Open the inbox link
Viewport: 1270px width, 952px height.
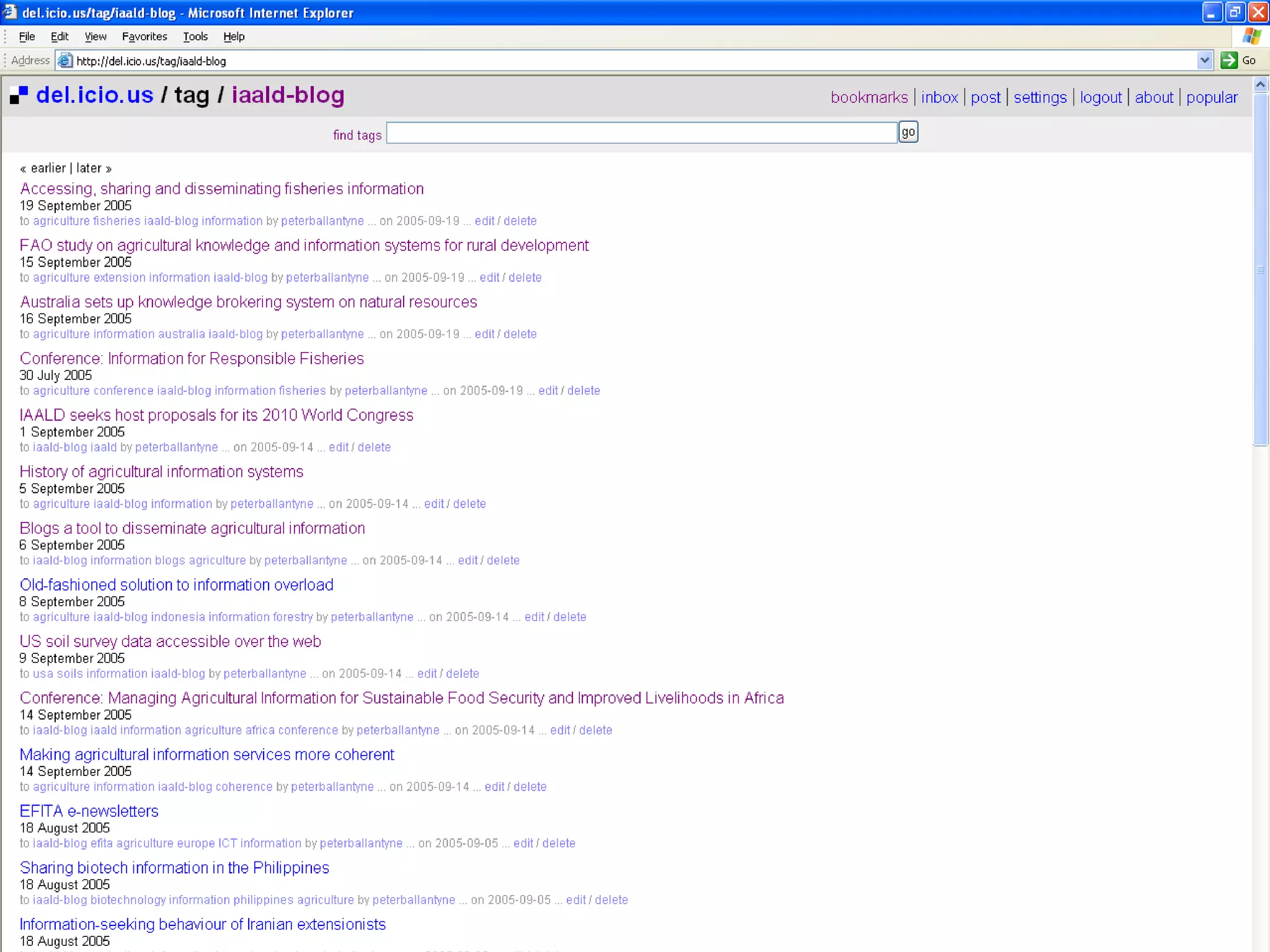point(939,97)
